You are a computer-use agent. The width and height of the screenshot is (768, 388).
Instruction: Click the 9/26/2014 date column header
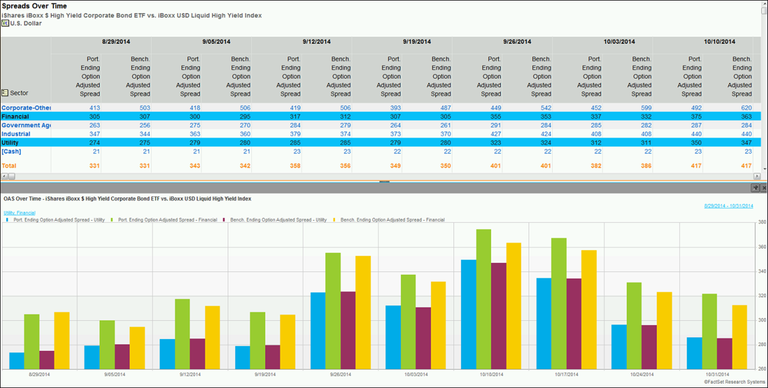[x=517, y=42]
